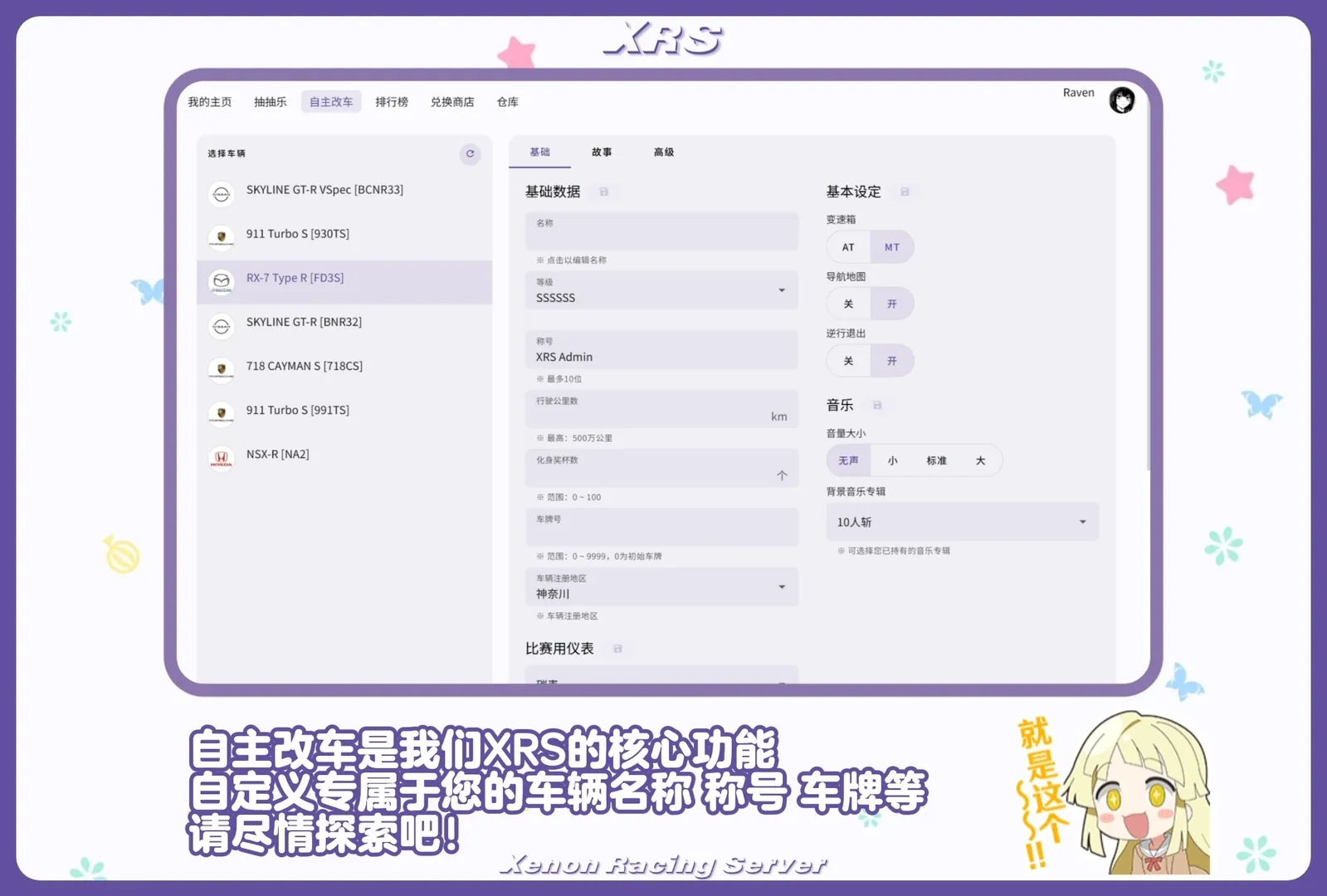Set transmission to AT
This screenshot has height=896, width=1327.
pyautogui.click(x=848, y=247)
